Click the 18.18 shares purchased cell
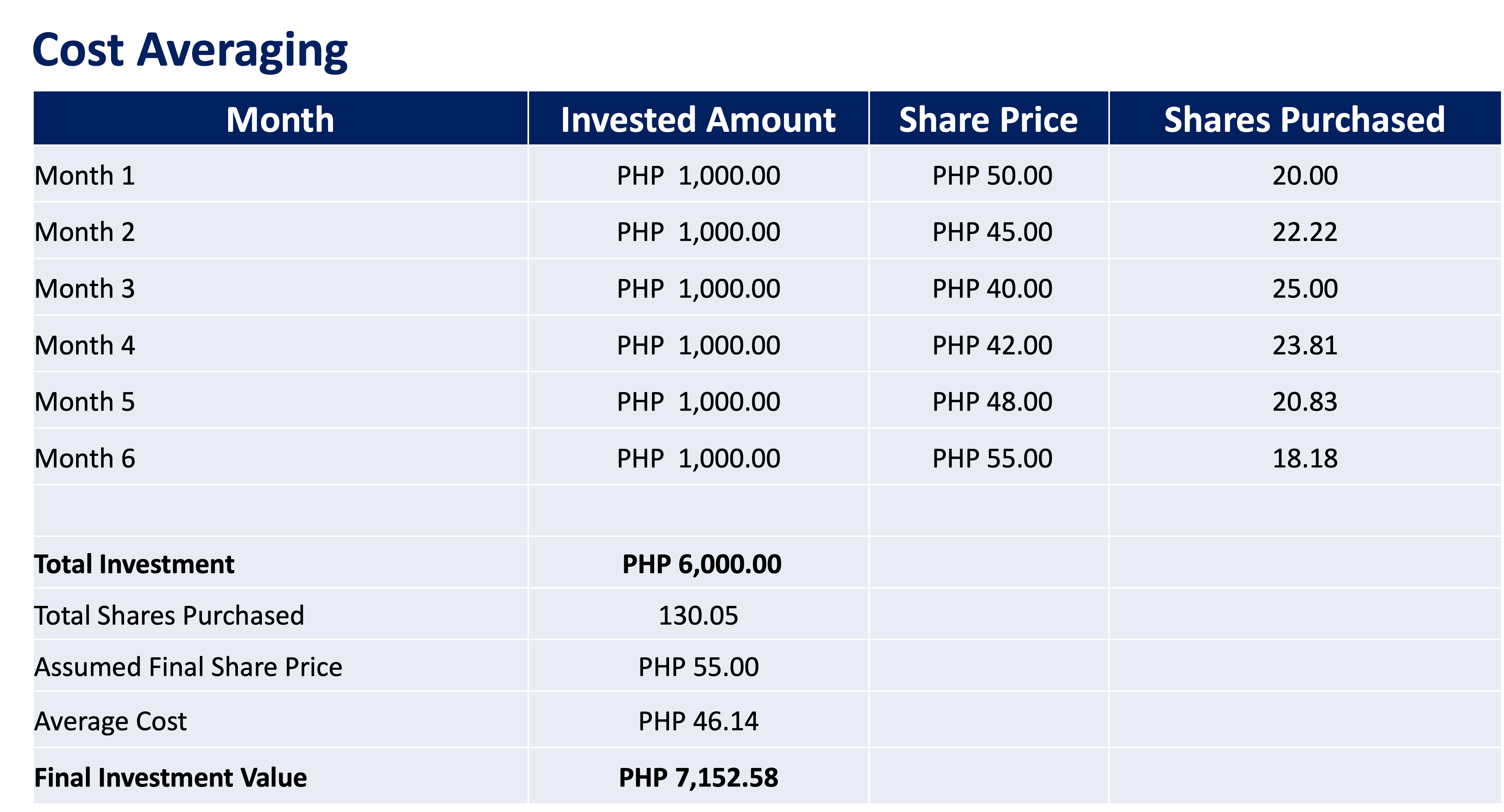Screen dimensions: 1504x812 (x=1305, y=459)
